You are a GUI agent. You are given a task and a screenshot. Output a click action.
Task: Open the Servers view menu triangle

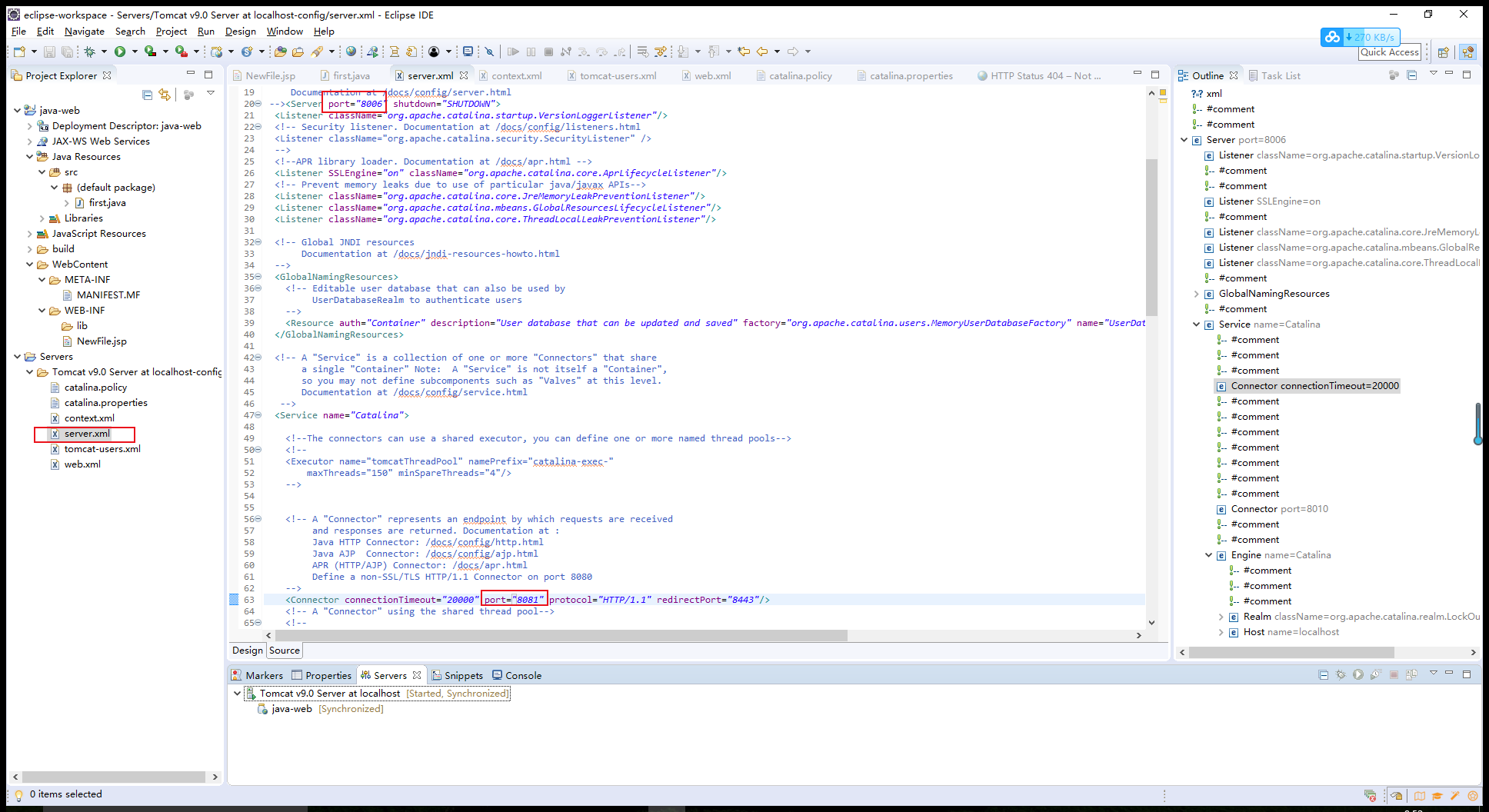[1434, 673]
